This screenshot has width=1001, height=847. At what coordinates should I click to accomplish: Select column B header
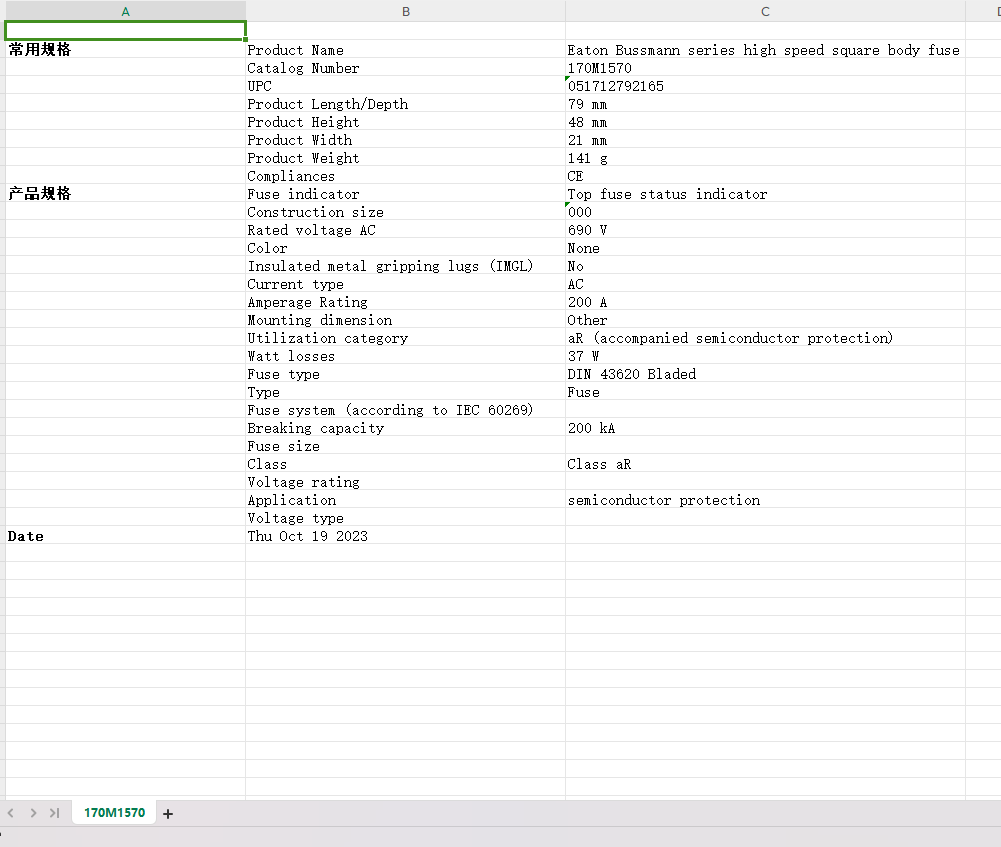pyautogui.click(x=405, y=11)
